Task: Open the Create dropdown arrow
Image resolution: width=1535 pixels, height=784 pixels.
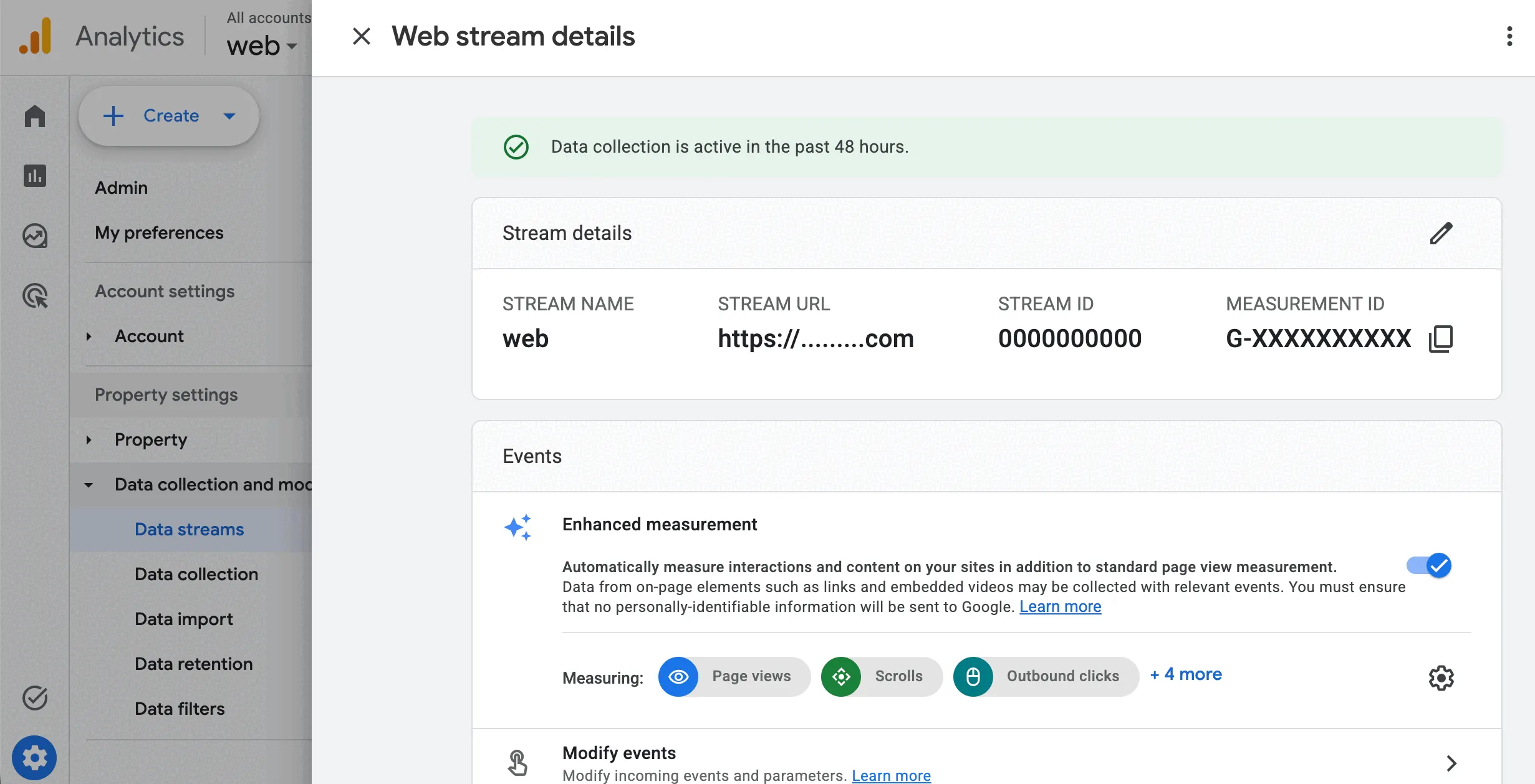Action: tap(229, 116)
